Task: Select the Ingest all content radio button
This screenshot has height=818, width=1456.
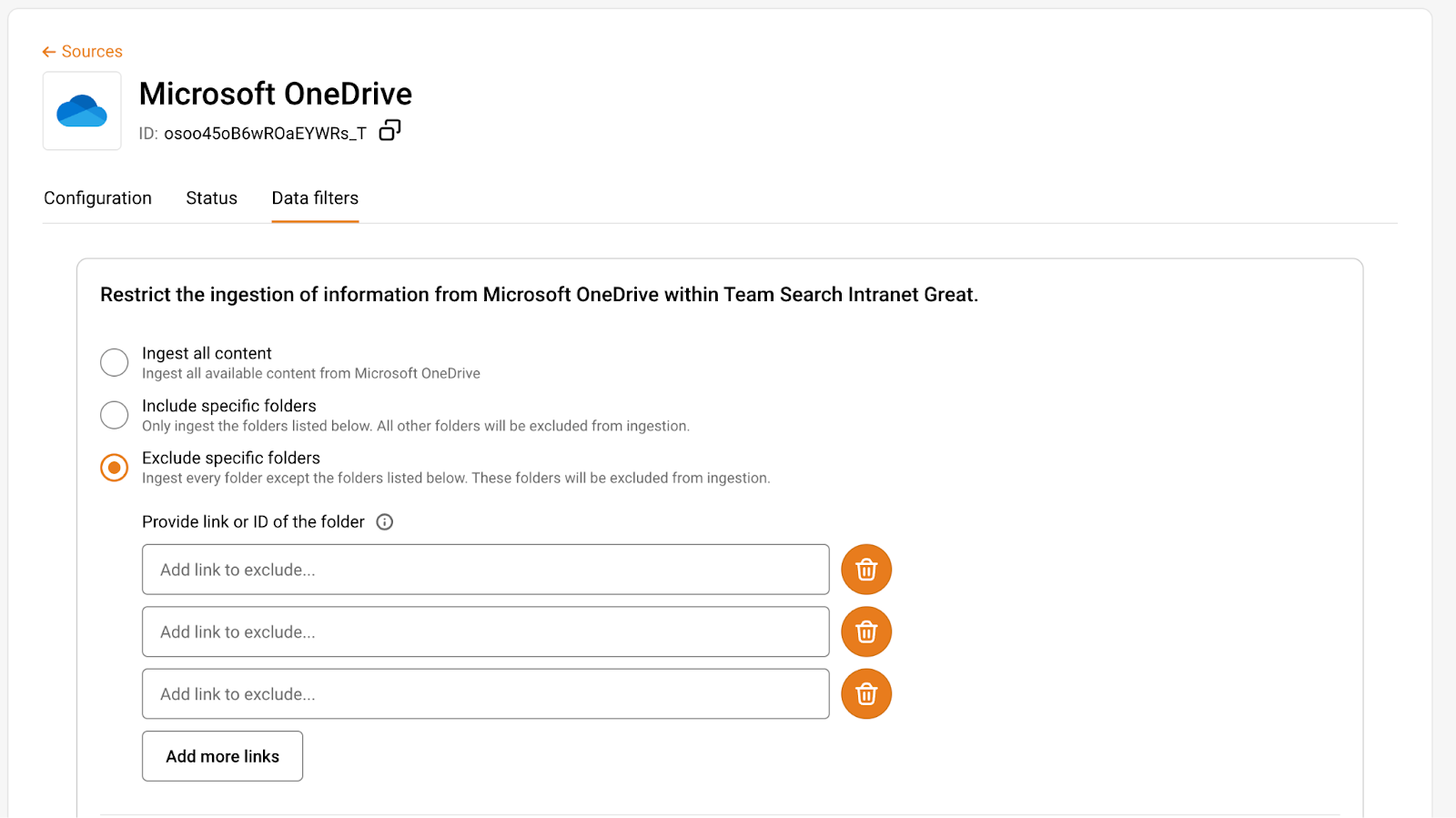Action: [x=114, y=362]
